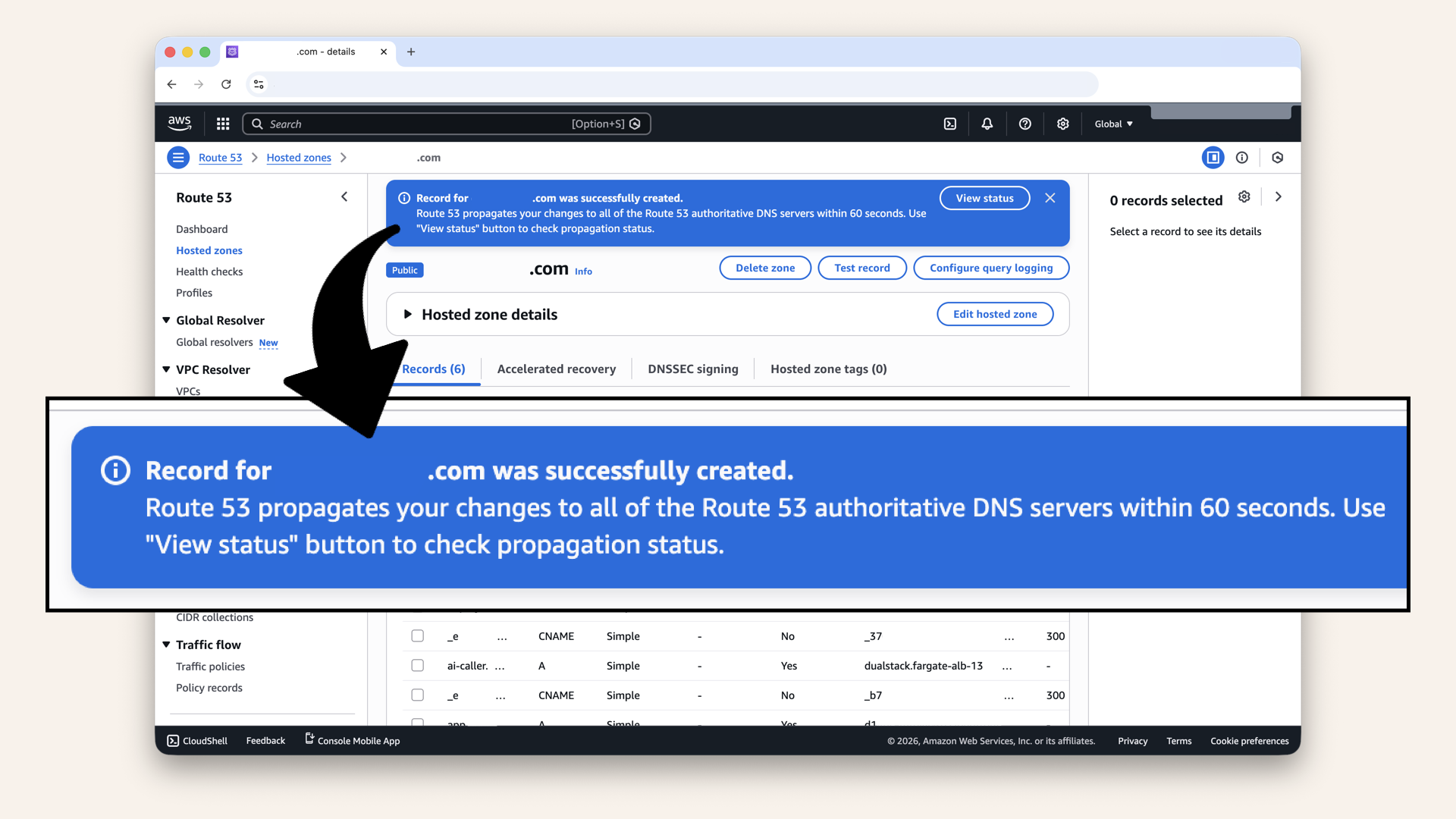The height and width of the screenshot is (819, 1456).
Task: Open notifications bell
Action: 987,124
